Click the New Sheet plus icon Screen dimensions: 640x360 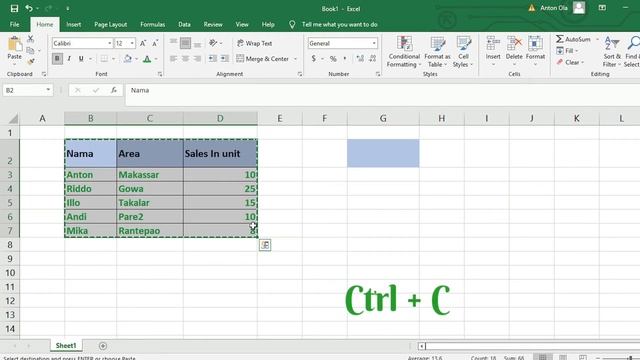(103, 346)
